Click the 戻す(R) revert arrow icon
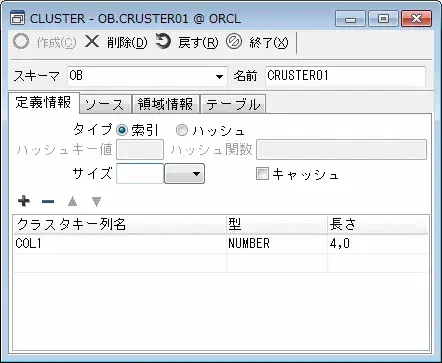 pos(163,41)
